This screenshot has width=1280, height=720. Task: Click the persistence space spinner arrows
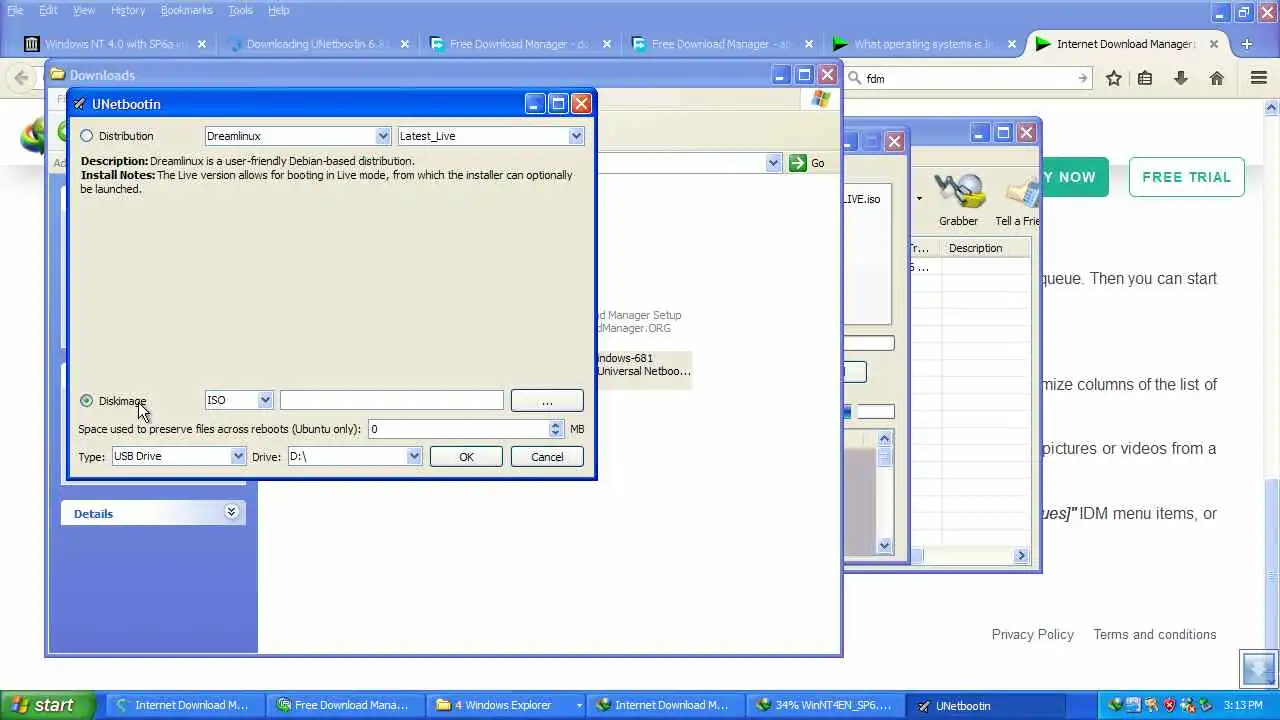tap(556, 429)
